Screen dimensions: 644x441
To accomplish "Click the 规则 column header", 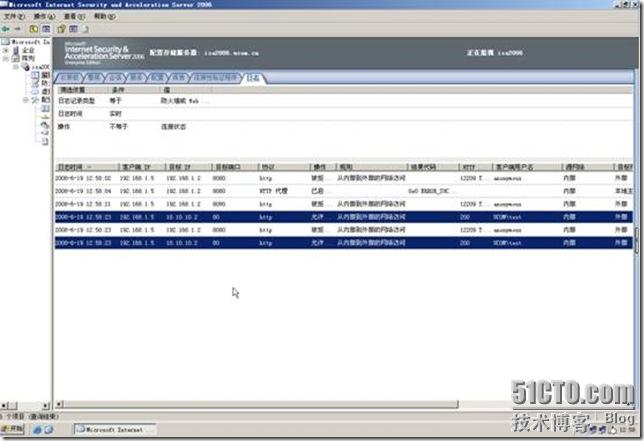I will (x=371, y=167).
